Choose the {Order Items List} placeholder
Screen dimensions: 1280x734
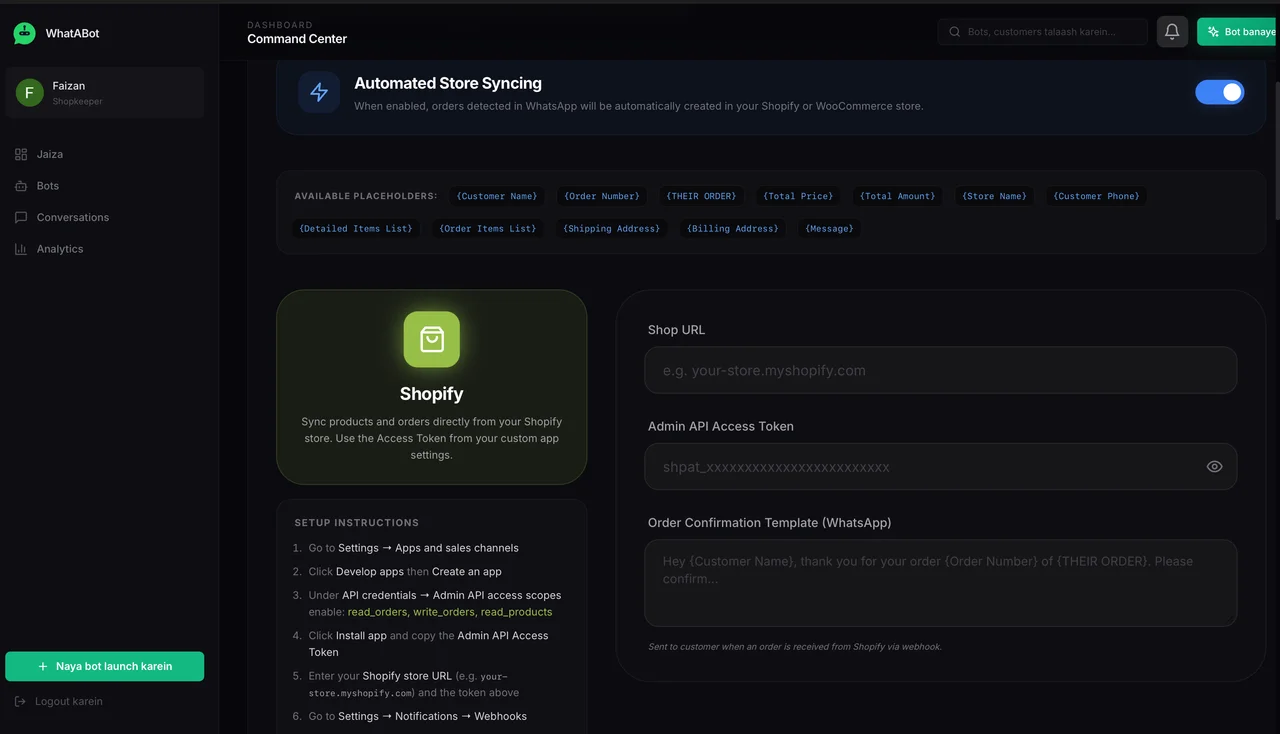point(488,228)
